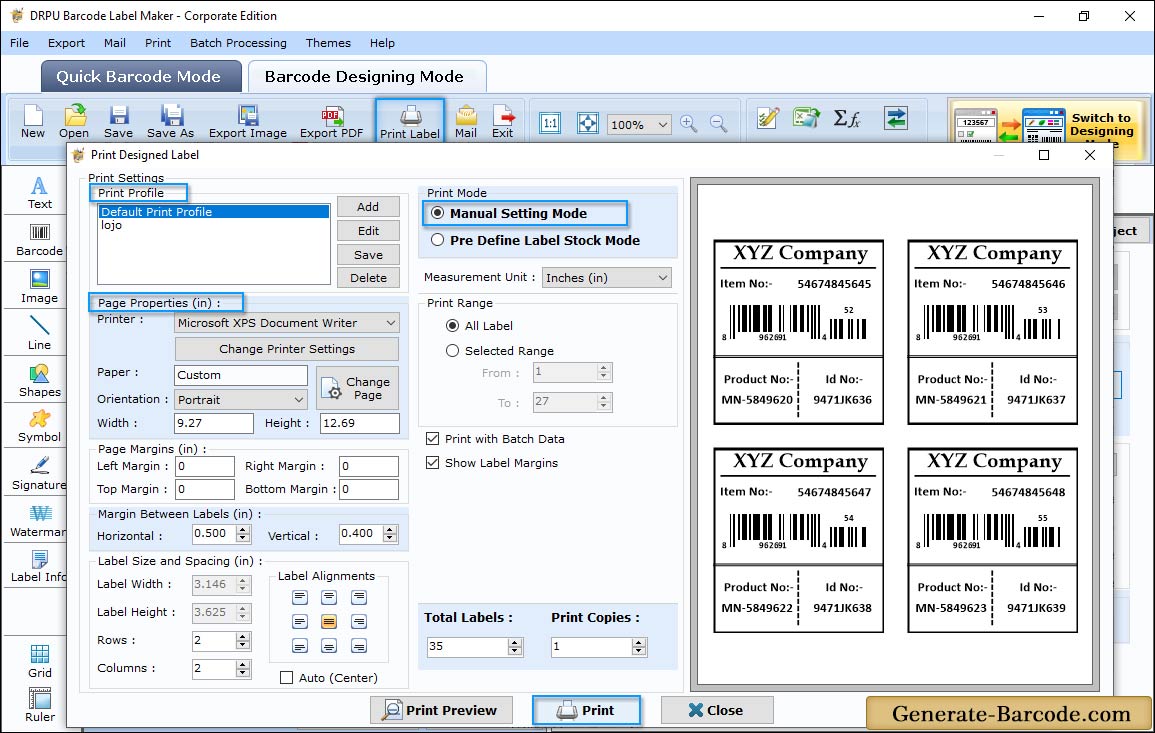Open the Printer dropdown list
The height and width of the screenshot is (733, 1155).
click(x=287, y=323)
